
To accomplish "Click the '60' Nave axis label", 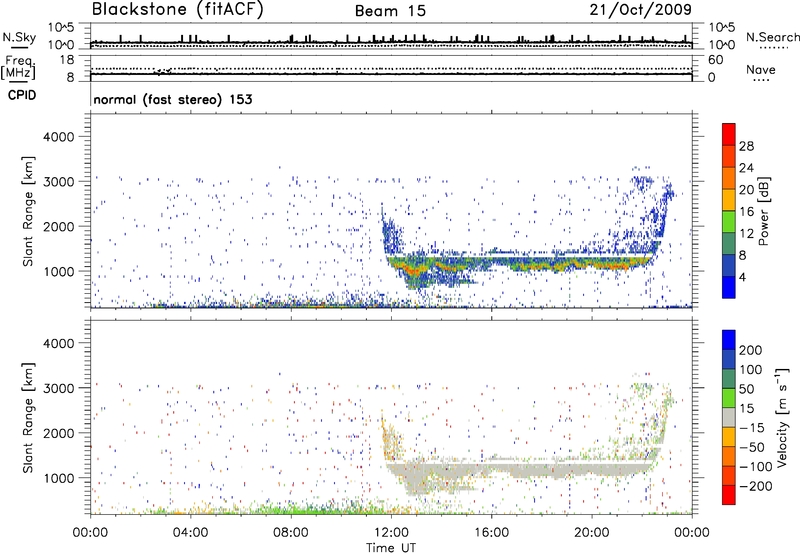I will pos(715,60).
